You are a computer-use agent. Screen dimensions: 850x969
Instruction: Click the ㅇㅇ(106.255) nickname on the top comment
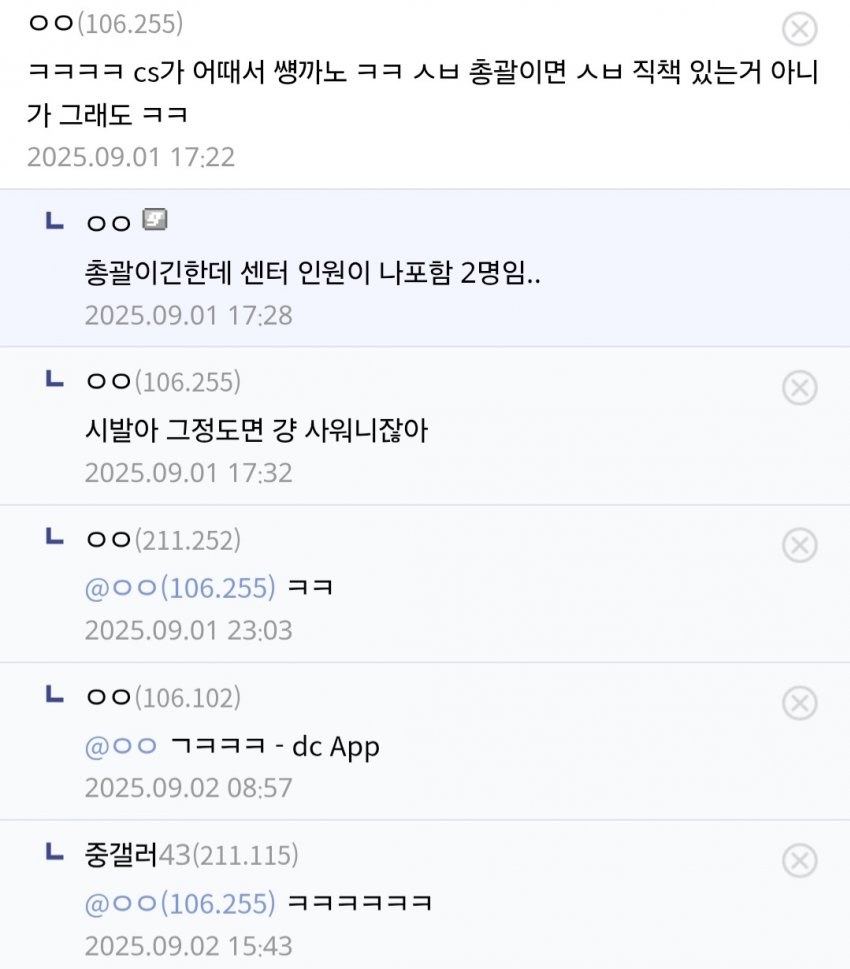(106, 24)
